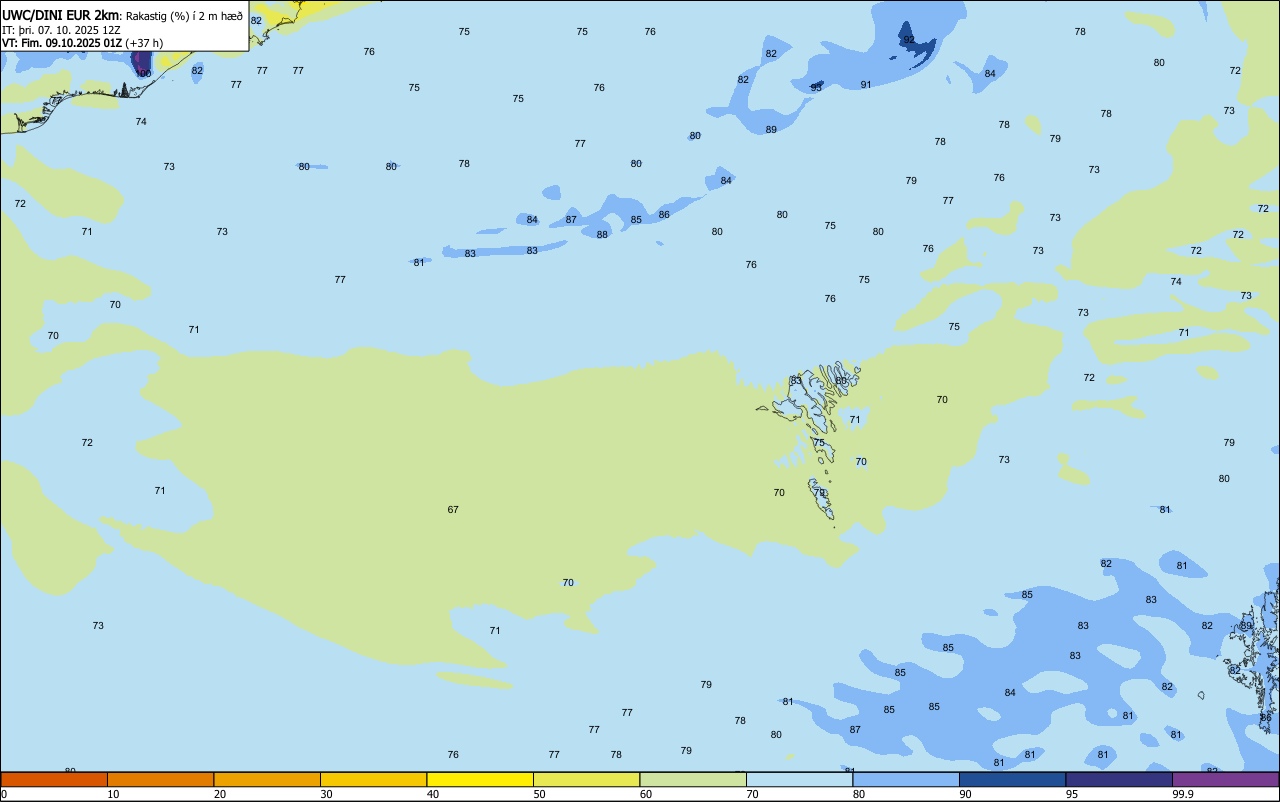The image size is (1280, 802).
Task: Click the amber 20–30 legend swatch
Action: pyautogui.click(x=267, y=779)
